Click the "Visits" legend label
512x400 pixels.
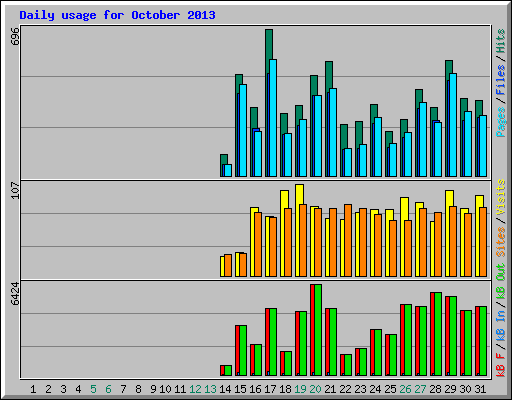[x=501, y=197]
